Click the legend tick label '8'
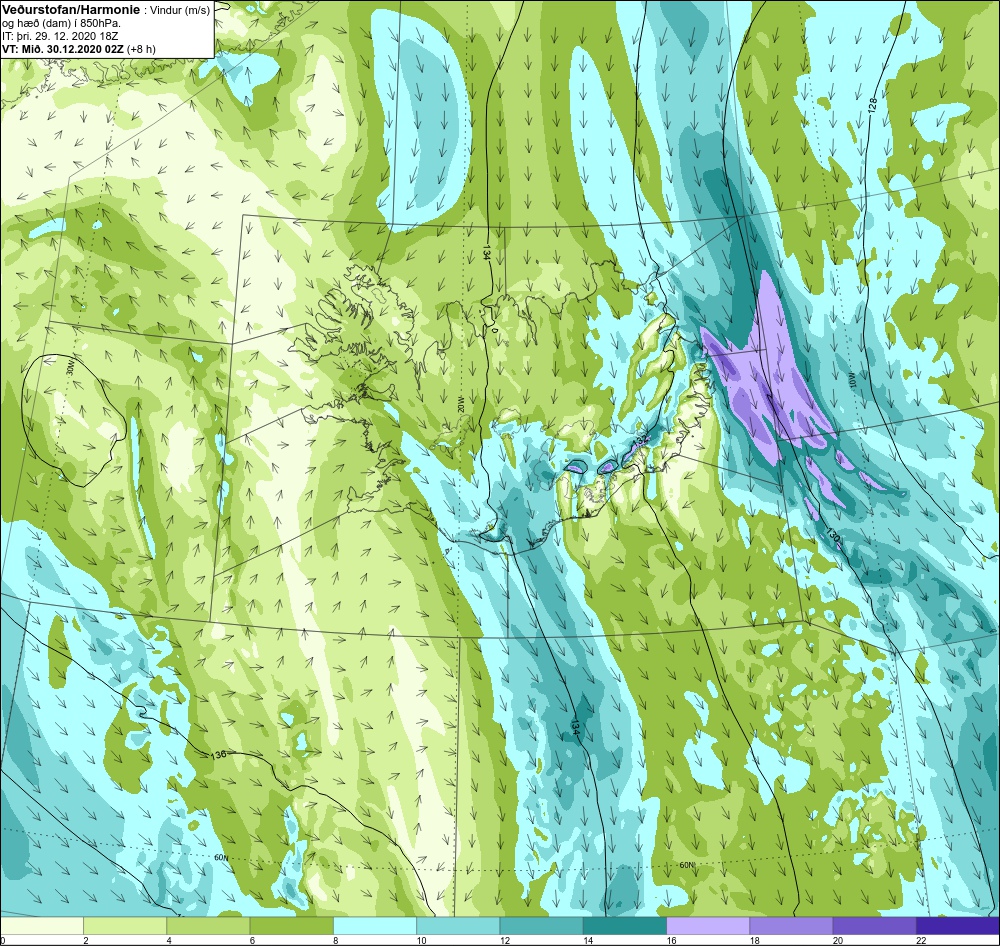The image size is (1000, 946). (335, 940)
